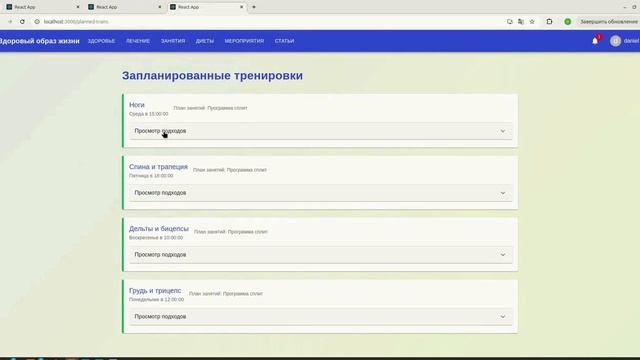
Task: Close the active React App tab
Action: pos(241,7)
